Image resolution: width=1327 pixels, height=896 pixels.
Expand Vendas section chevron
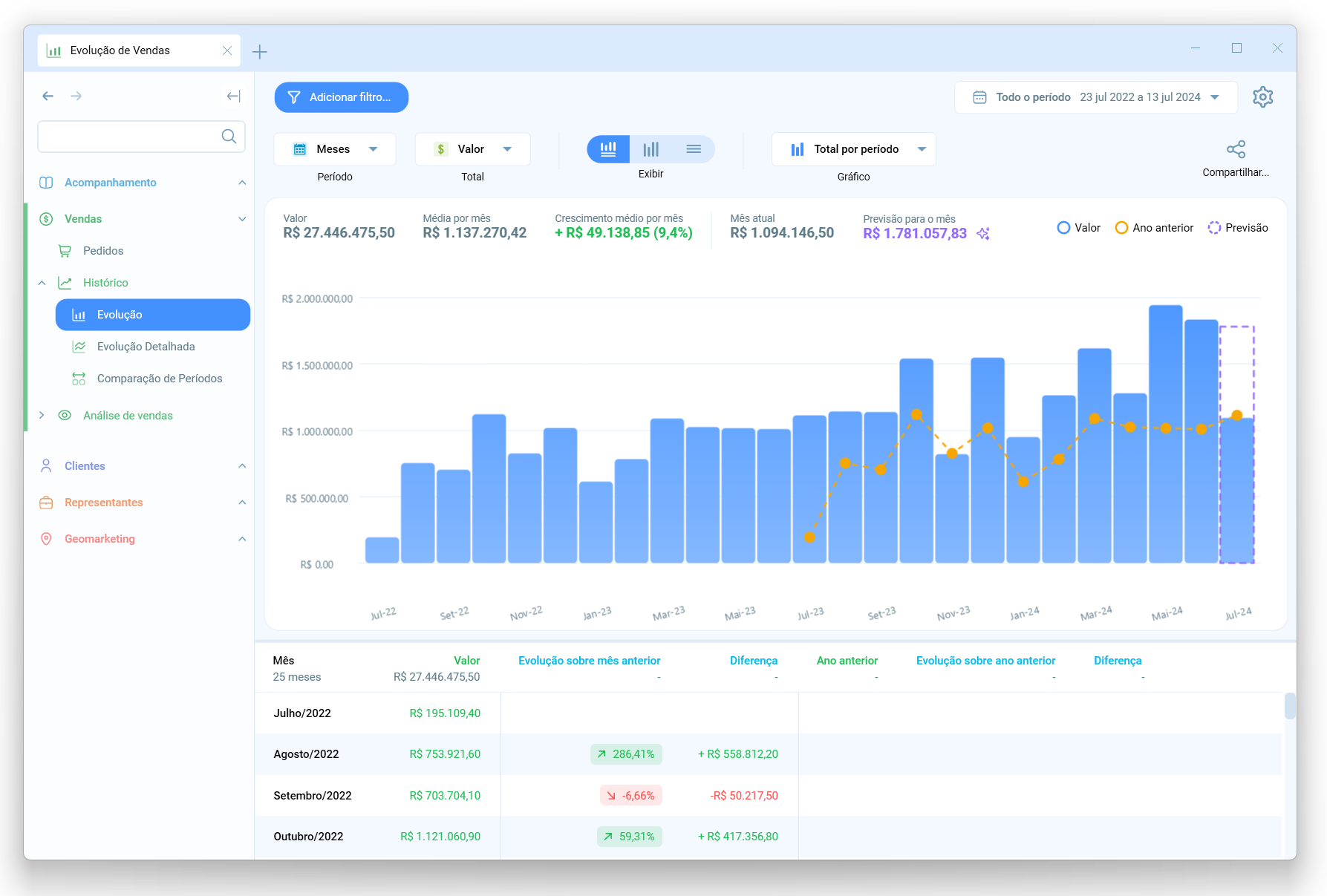point(242,219)
